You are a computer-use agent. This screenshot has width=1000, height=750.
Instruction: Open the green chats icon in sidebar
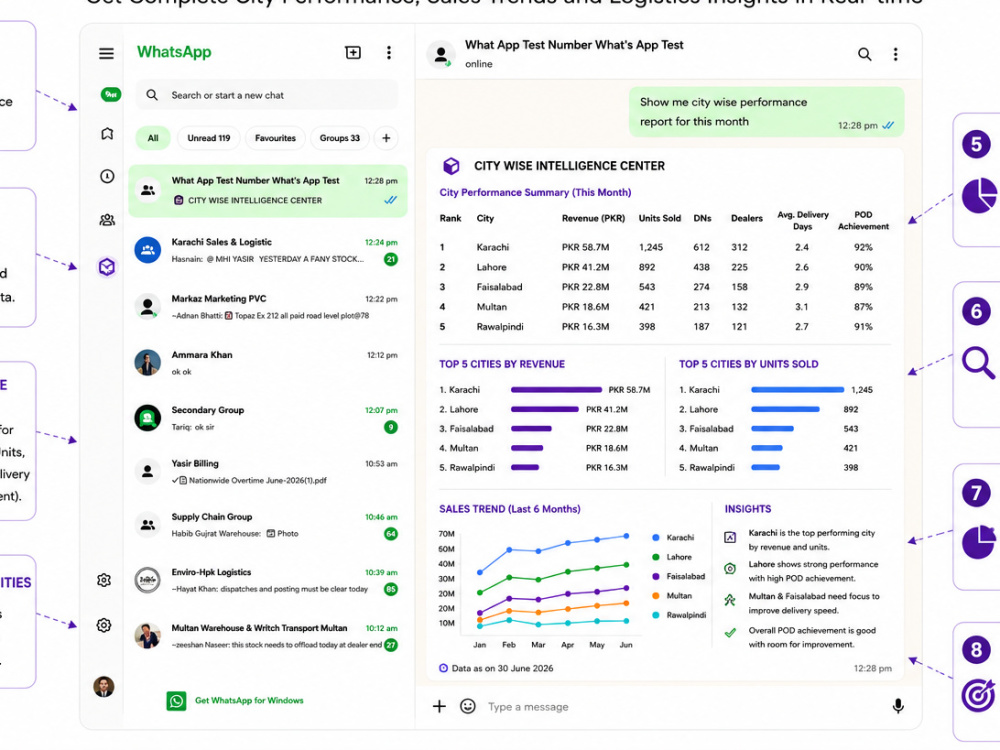click(x=110, y=94)
